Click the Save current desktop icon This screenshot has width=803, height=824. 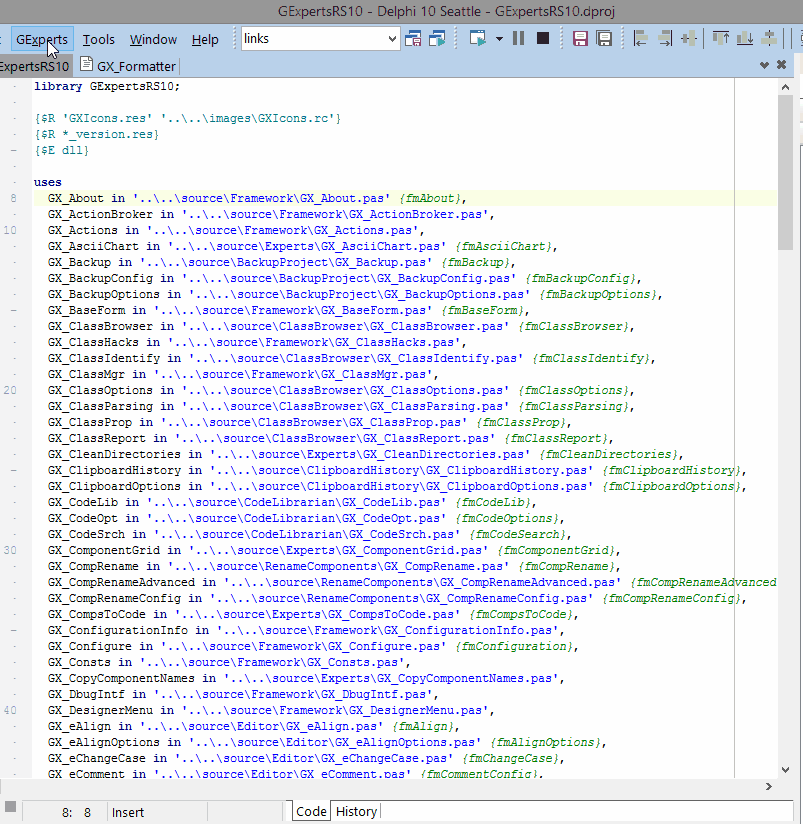pos(414,39)
